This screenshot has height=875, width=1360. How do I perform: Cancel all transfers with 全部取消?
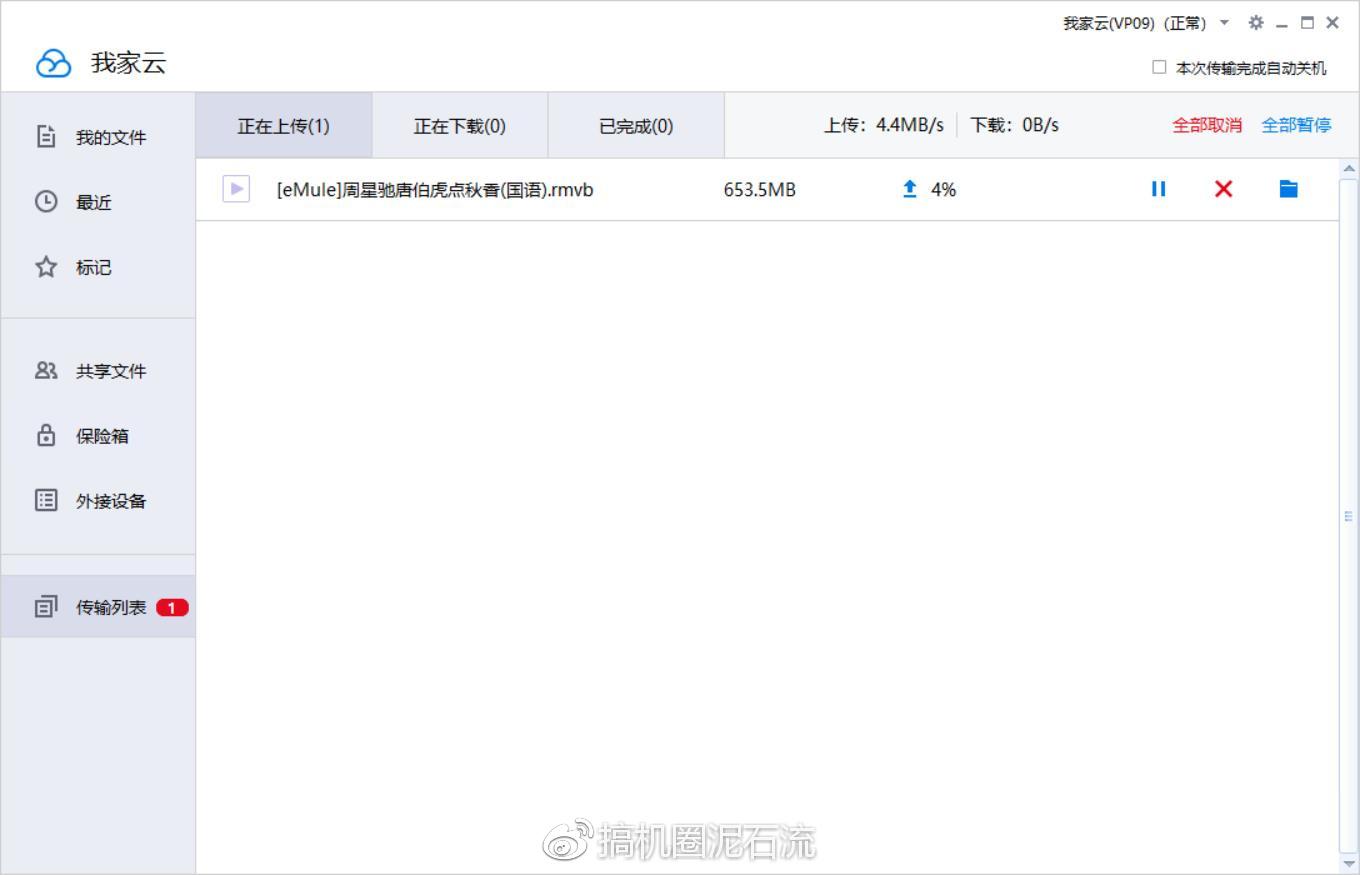click(x=1207, y=125)
